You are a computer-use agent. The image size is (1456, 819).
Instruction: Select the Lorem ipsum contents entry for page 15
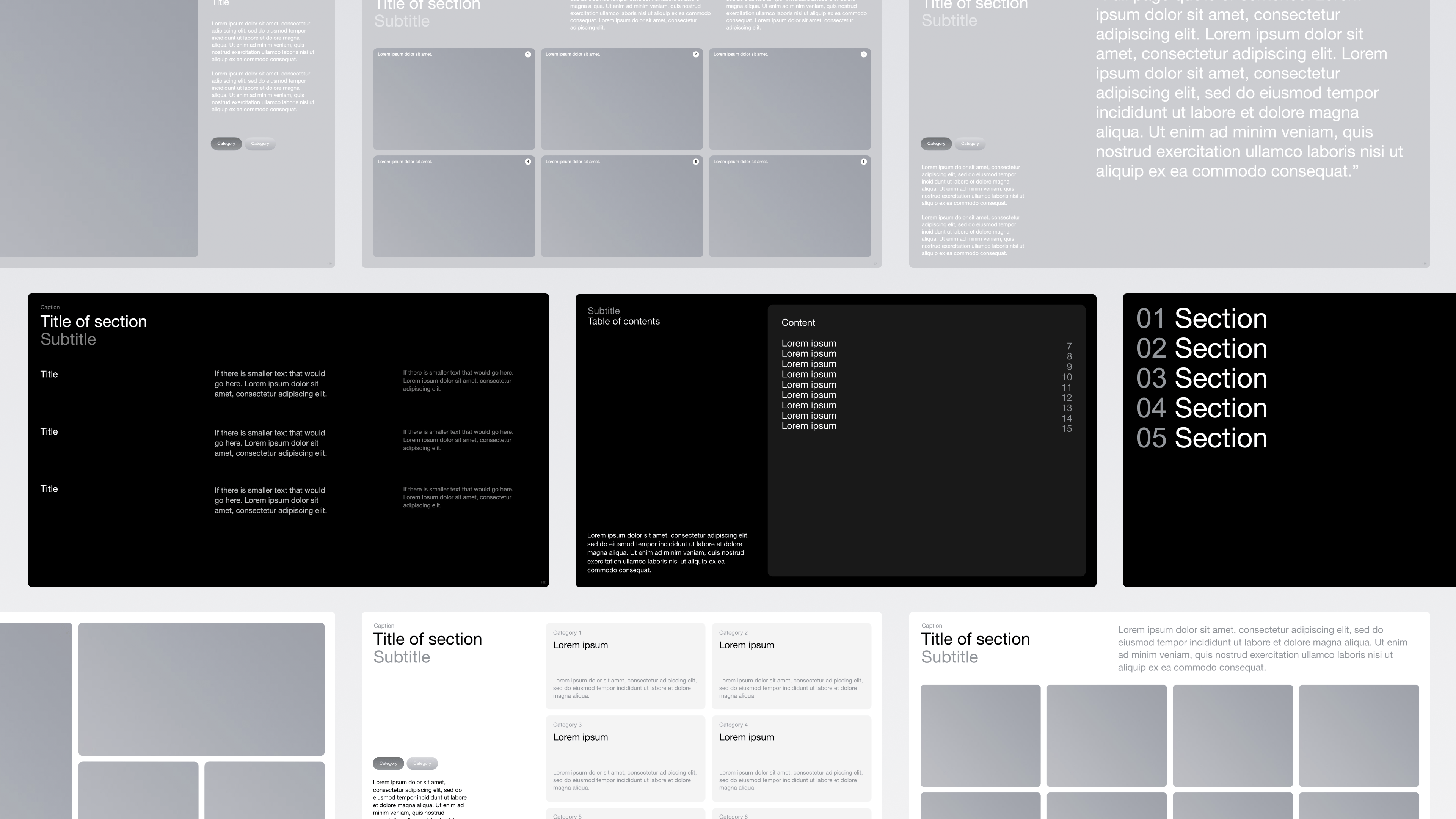[809, 425]
